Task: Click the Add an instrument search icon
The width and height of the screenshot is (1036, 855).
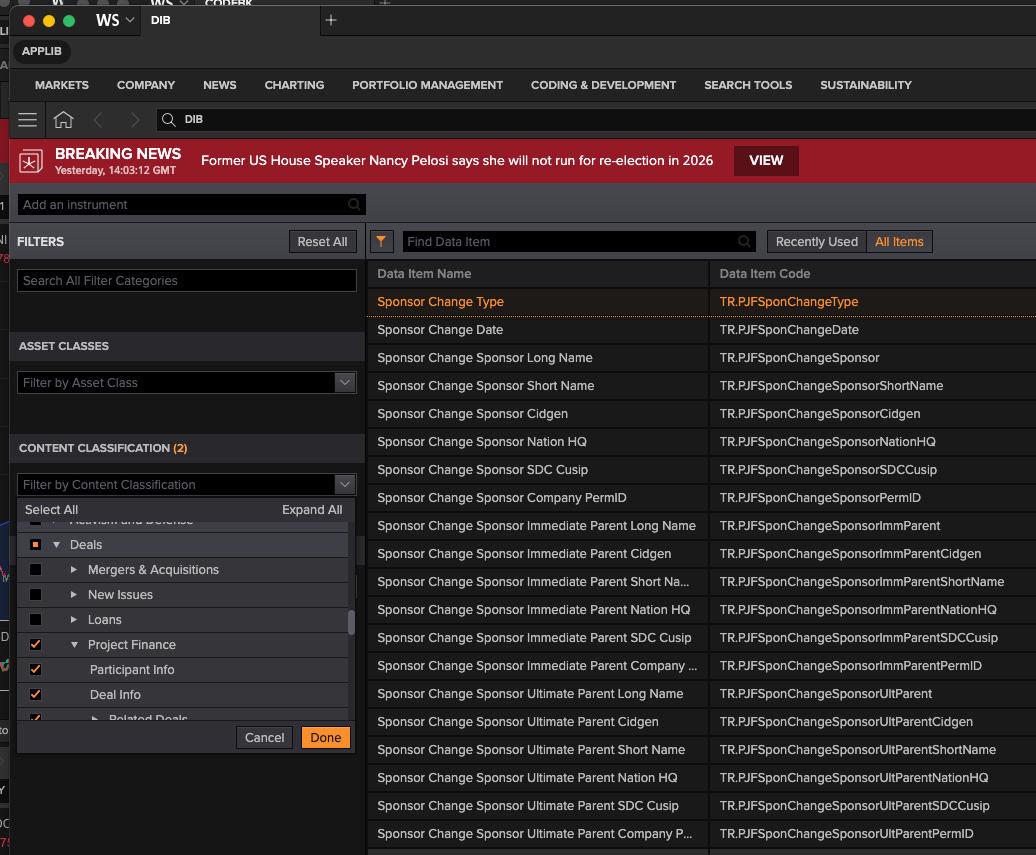Action: point(354,205)
